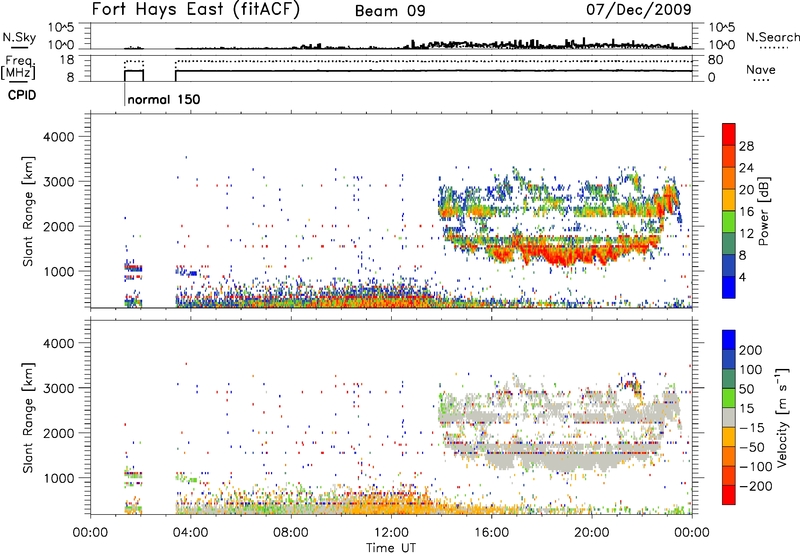Click the "Fort Hays East (fitACF)" title

click(196, 9)
